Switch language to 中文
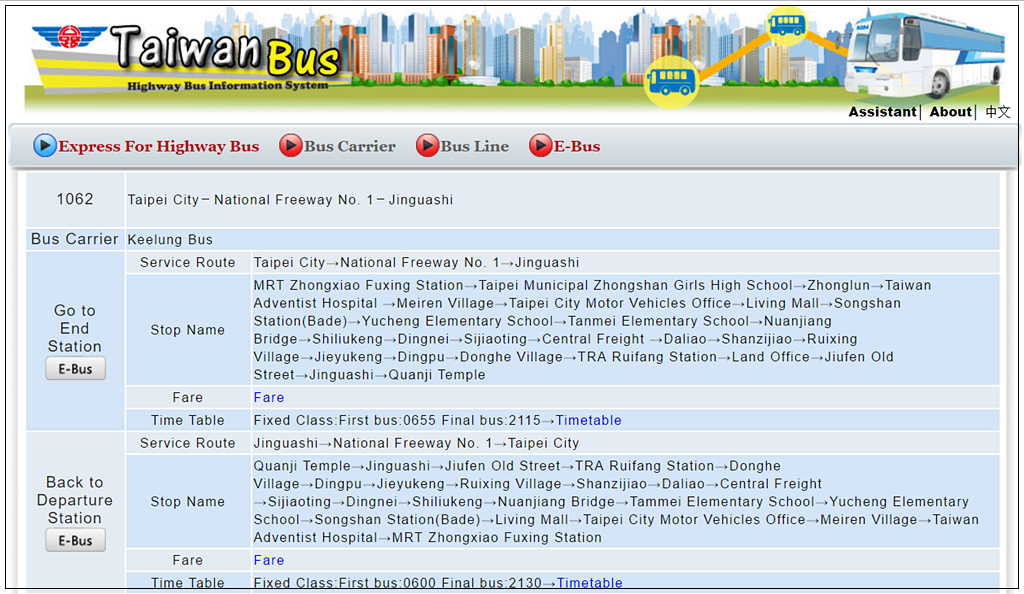The image size is (1024, 594). tap(998, 112)
